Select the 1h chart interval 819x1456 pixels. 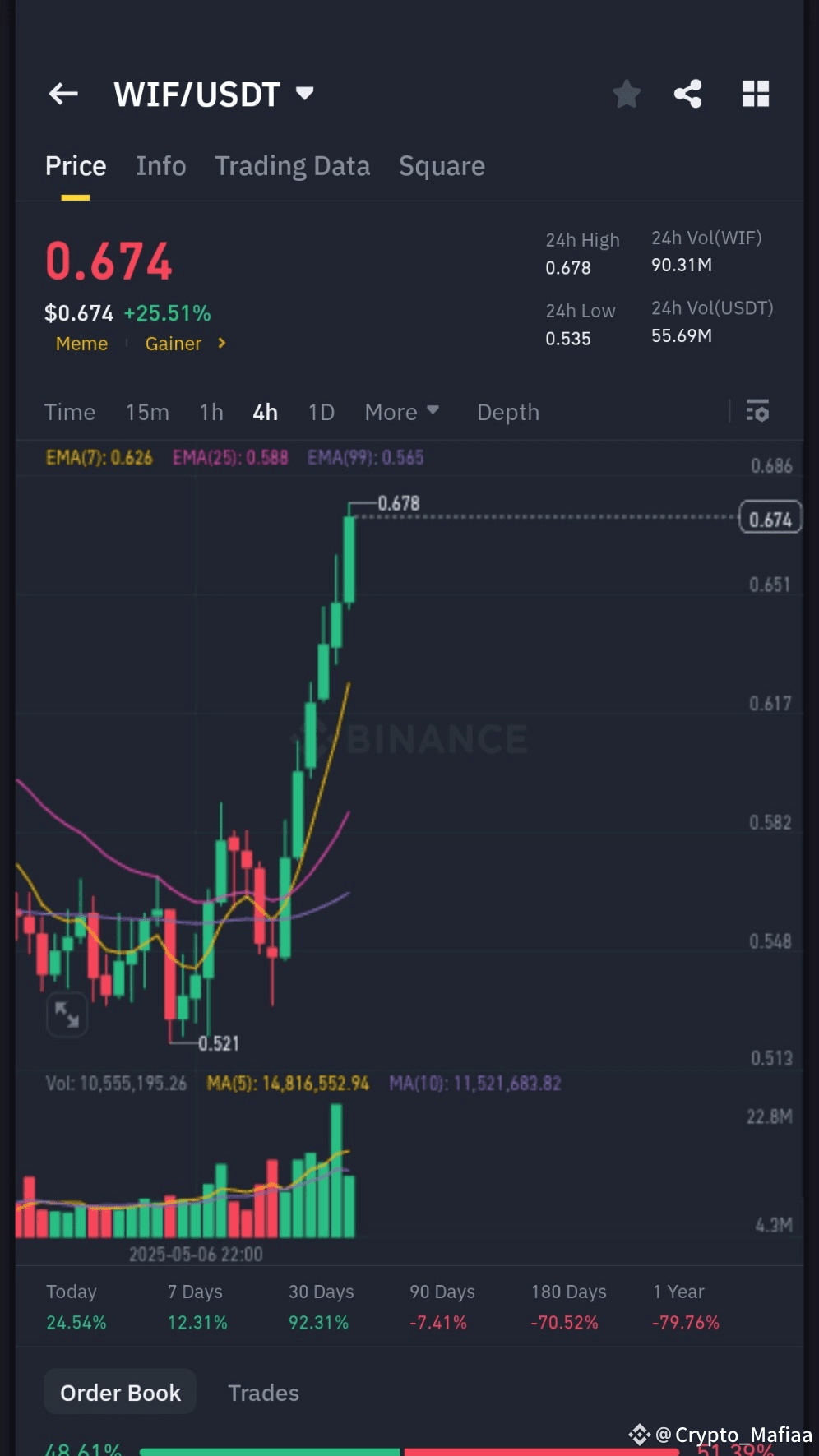211,412
